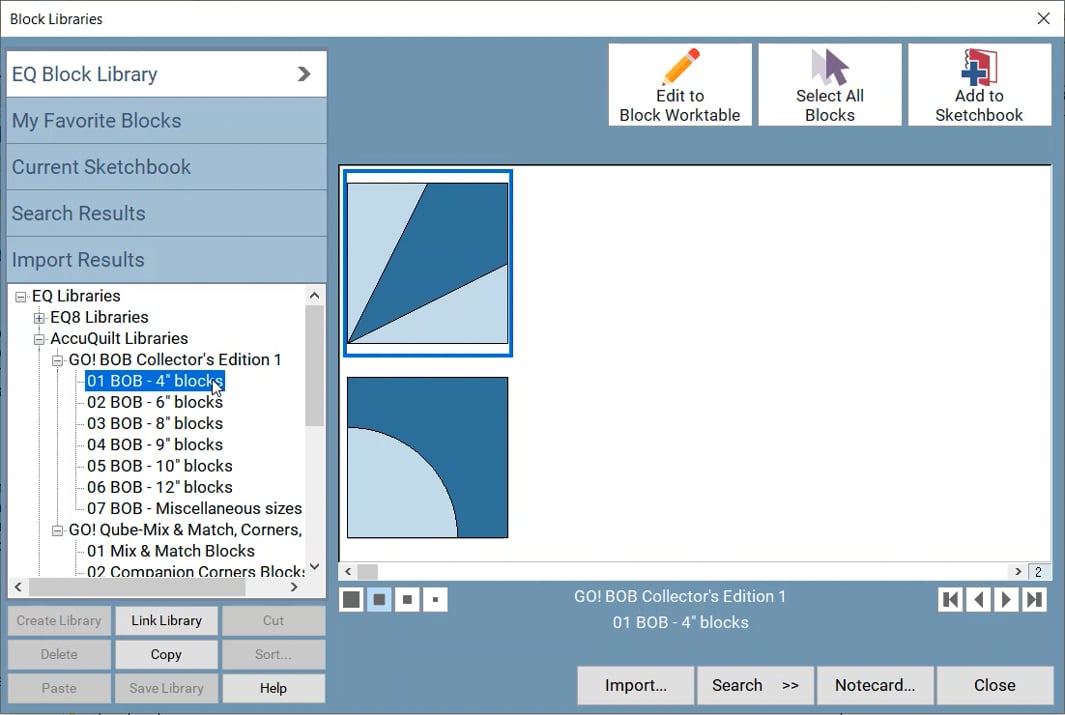The width and height of the screenshot is (1065, 715).
Task: Go to previous block arrow
Action: 978,600
